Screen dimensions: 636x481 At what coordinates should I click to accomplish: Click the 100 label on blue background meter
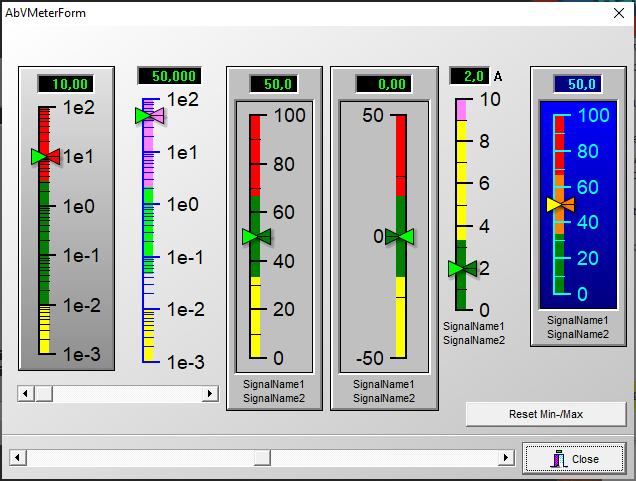coord(594,115)
